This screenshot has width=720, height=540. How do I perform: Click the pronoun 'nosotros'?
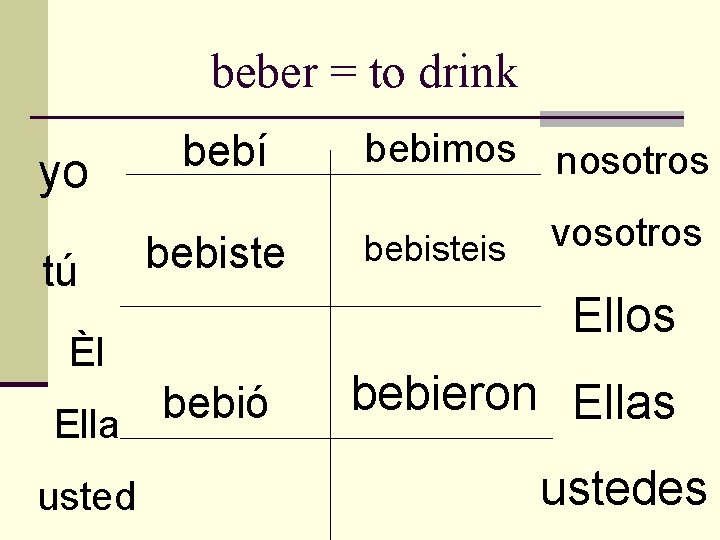632,161
